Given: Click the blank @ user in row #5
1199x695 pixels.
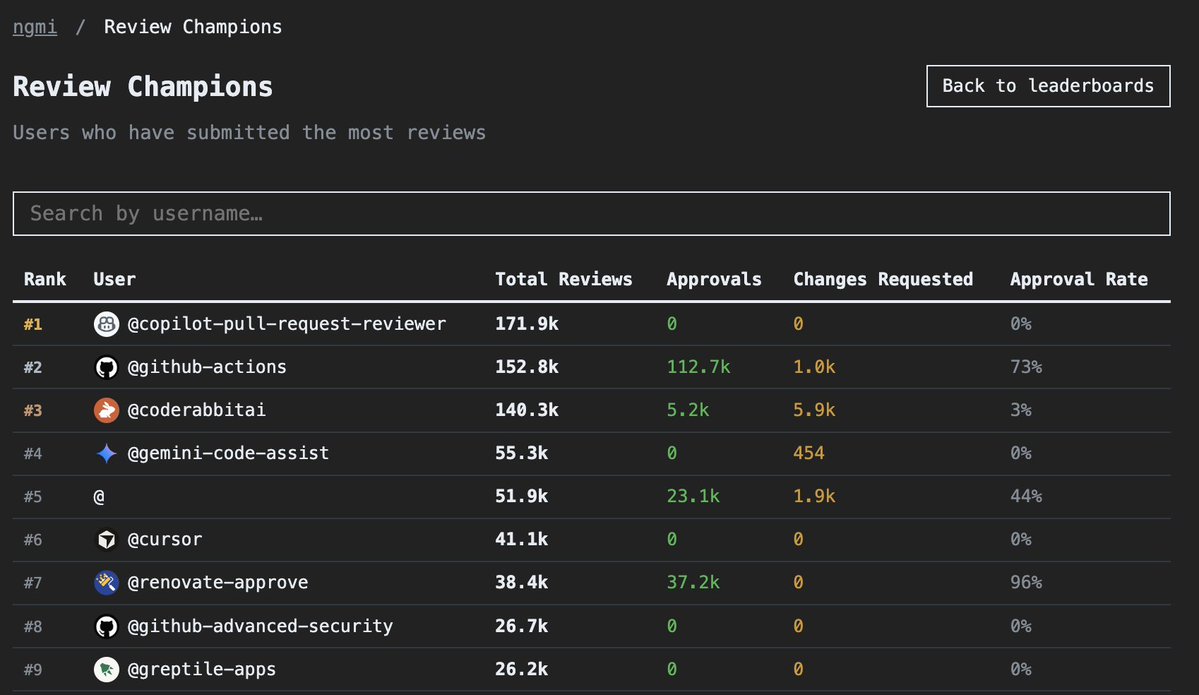Looking at the screenshot, I should point(99,497).
